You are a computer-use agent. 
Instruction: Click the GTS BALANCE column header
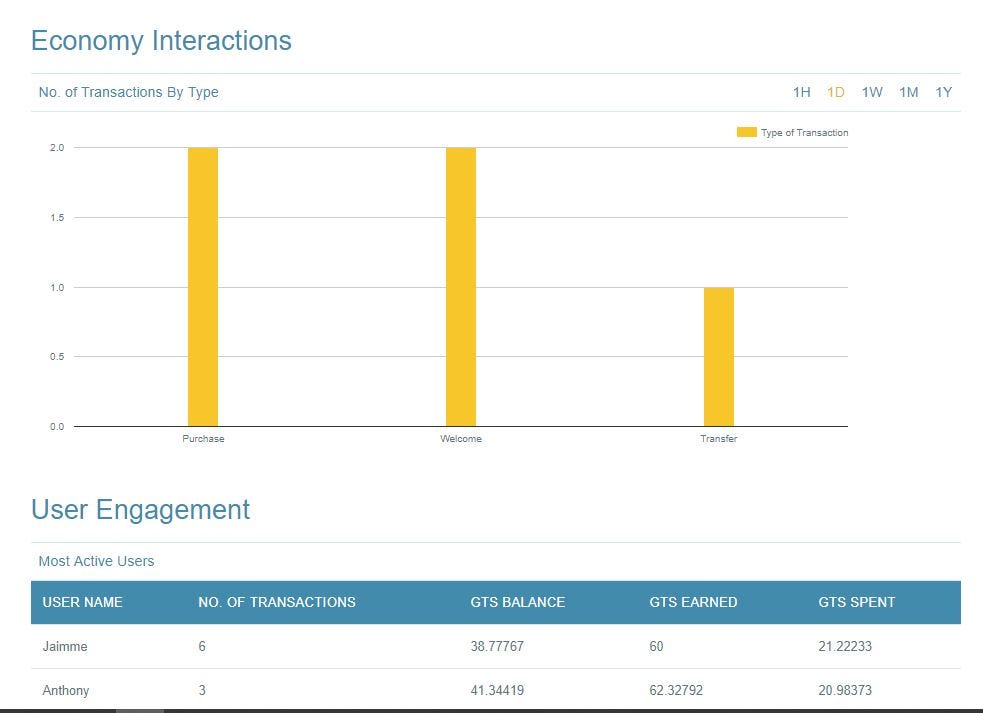coord(517,602)
